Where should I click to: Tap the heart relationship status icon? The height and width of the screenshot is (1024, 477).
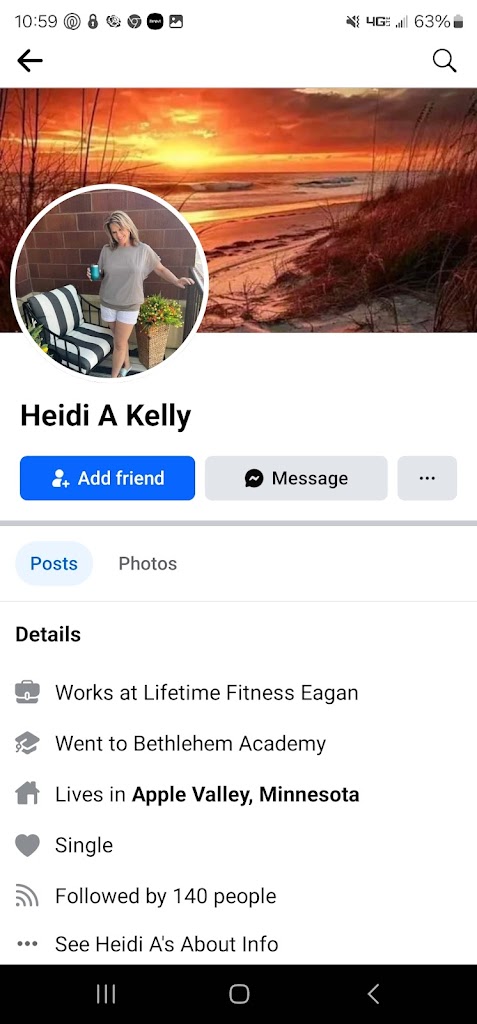[27, 845]
